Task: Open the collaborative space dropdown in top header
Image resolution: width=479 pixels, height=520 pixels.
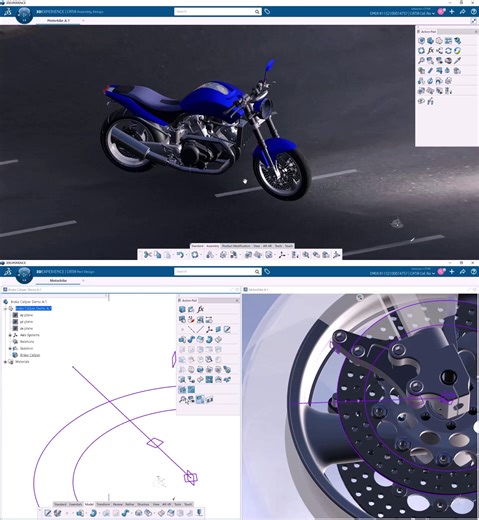Action: 433,13
